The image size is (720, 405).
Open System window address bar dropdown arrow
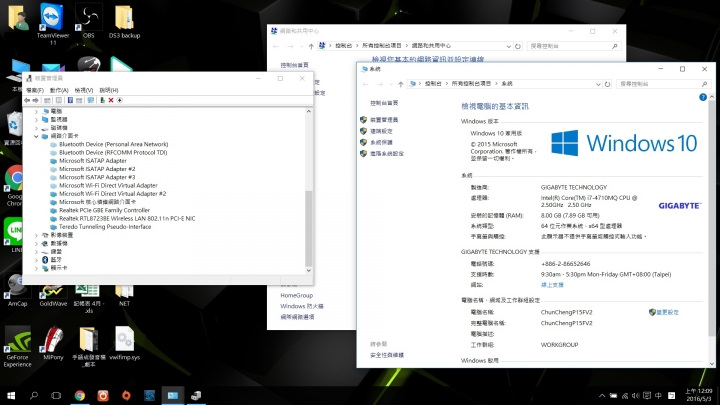[x=598, y=84]
